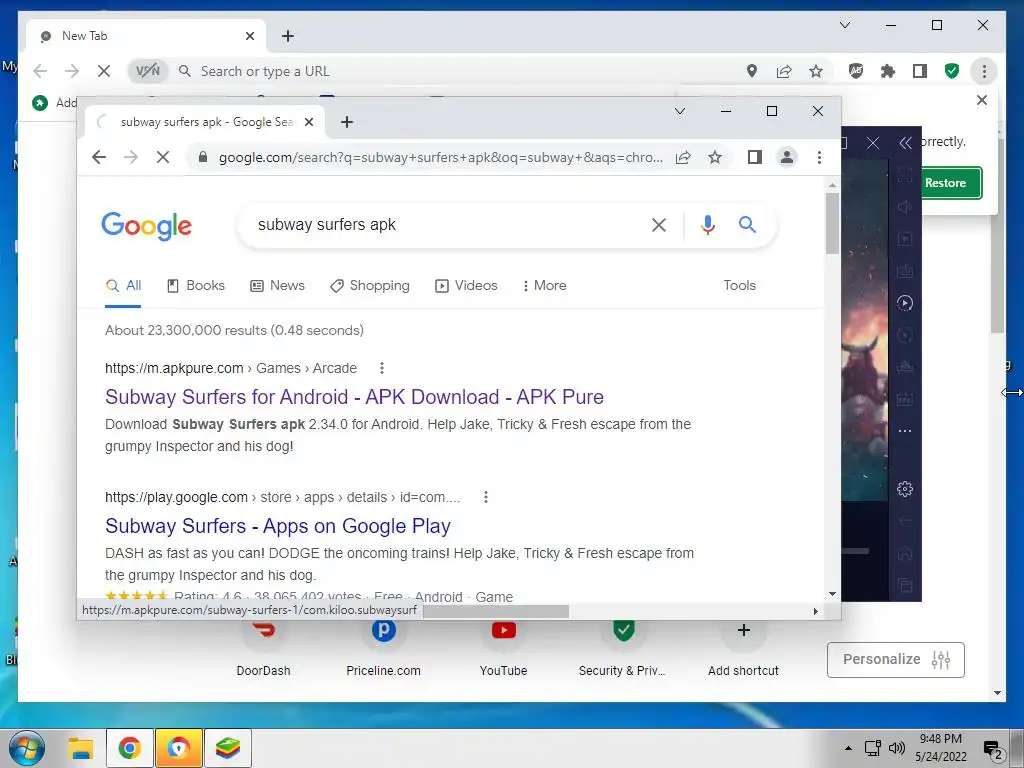Screen dimensions: 1024x768
Task: Click the scroll-down arrow of the results page
Action: pyautogui.click(x=832, y=594)
